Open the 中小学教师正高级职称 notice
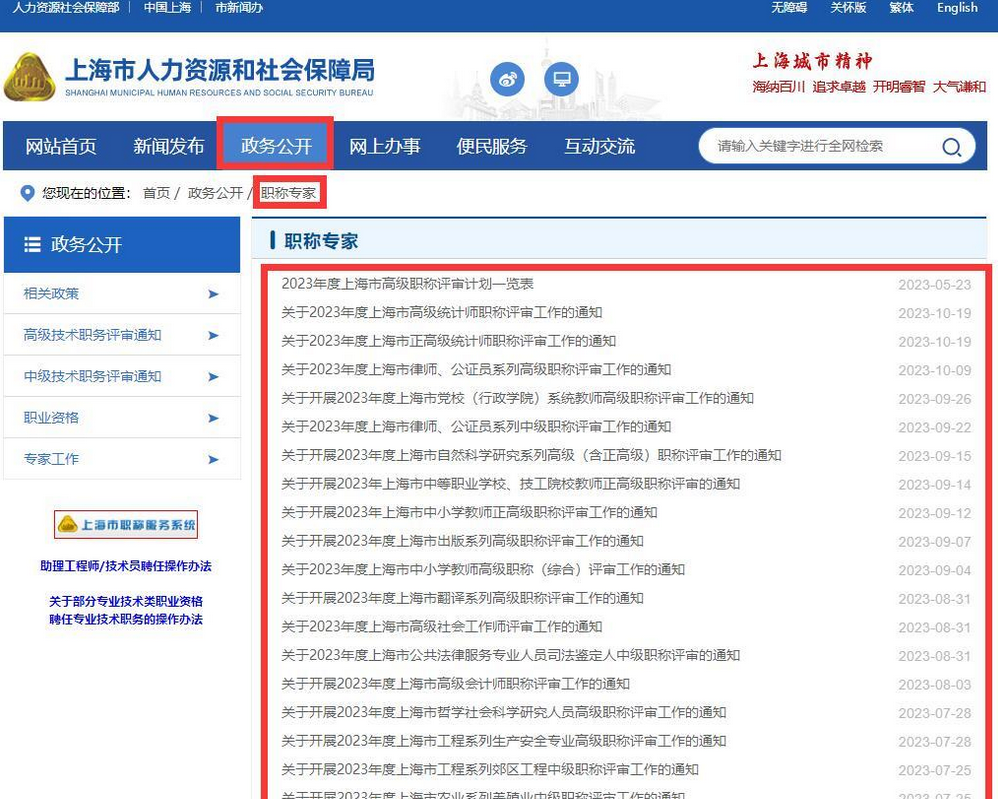 pos(469,513)
